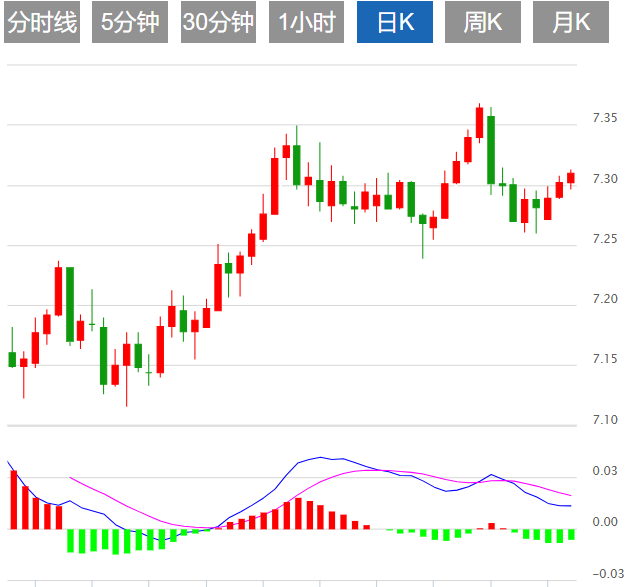Viewport: 632px width, 587px height.
Task: Click the MACD -0.03 axis label
Action: (608, 574)
